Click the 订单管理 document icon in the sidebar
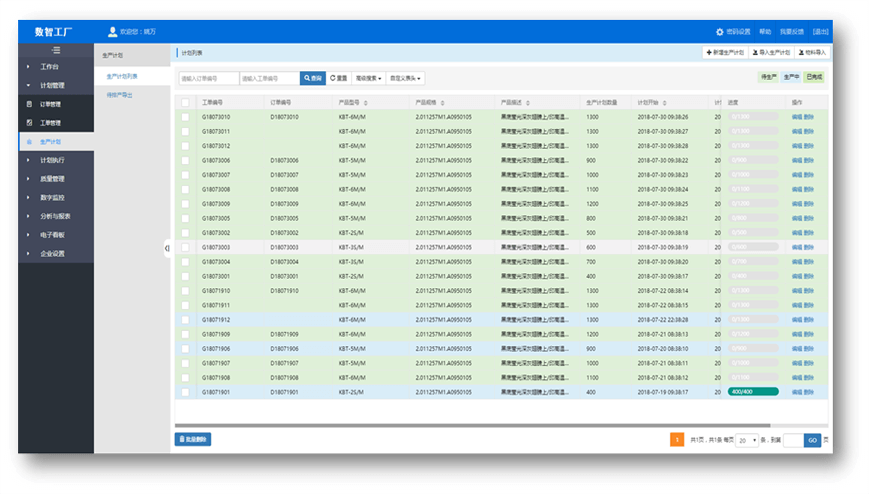Viewport: 869px width, 494px height. click(29, 104)
